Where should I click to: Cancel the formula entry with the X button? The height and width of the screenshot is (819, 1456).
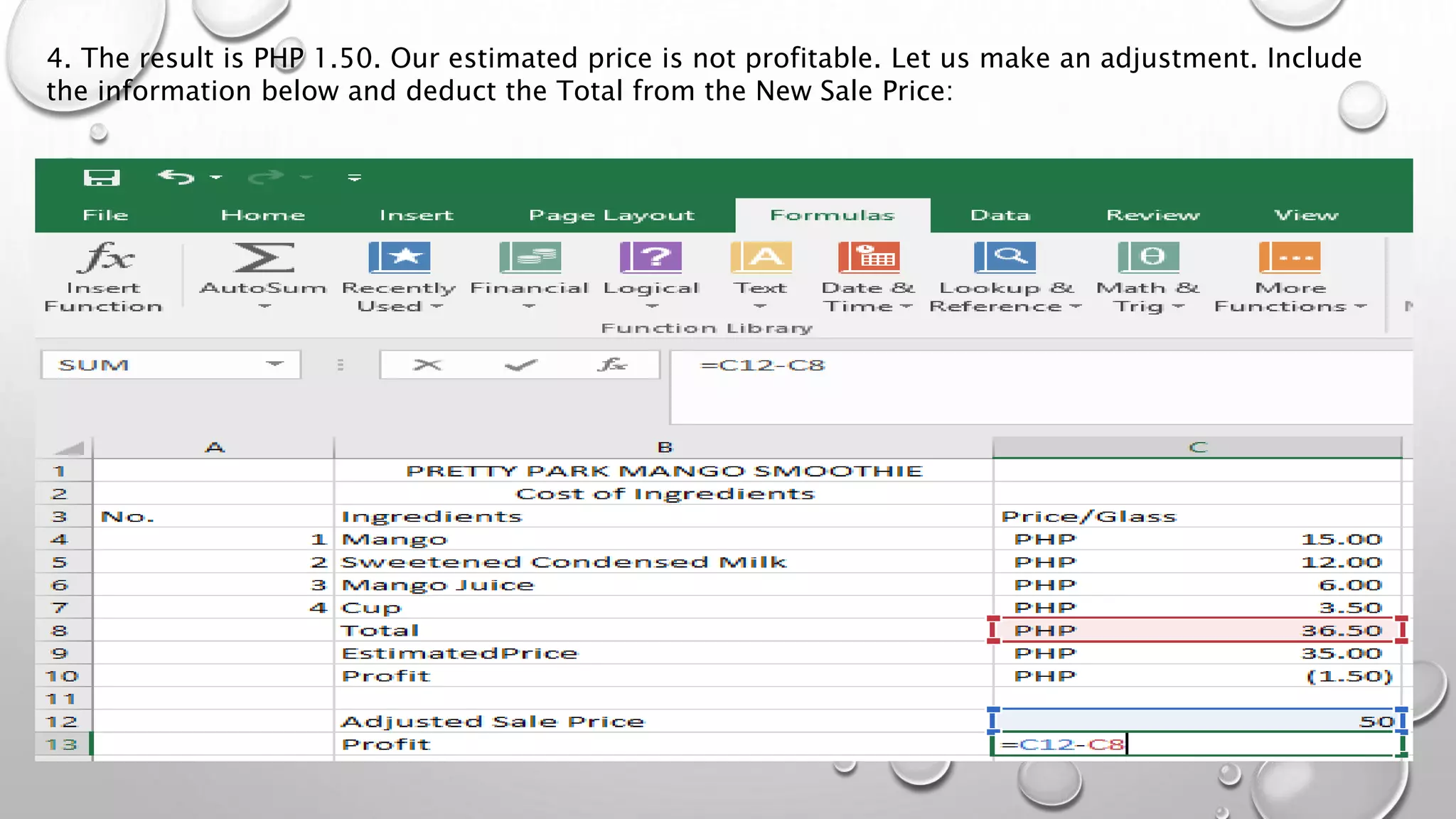(x=427, y=365)
